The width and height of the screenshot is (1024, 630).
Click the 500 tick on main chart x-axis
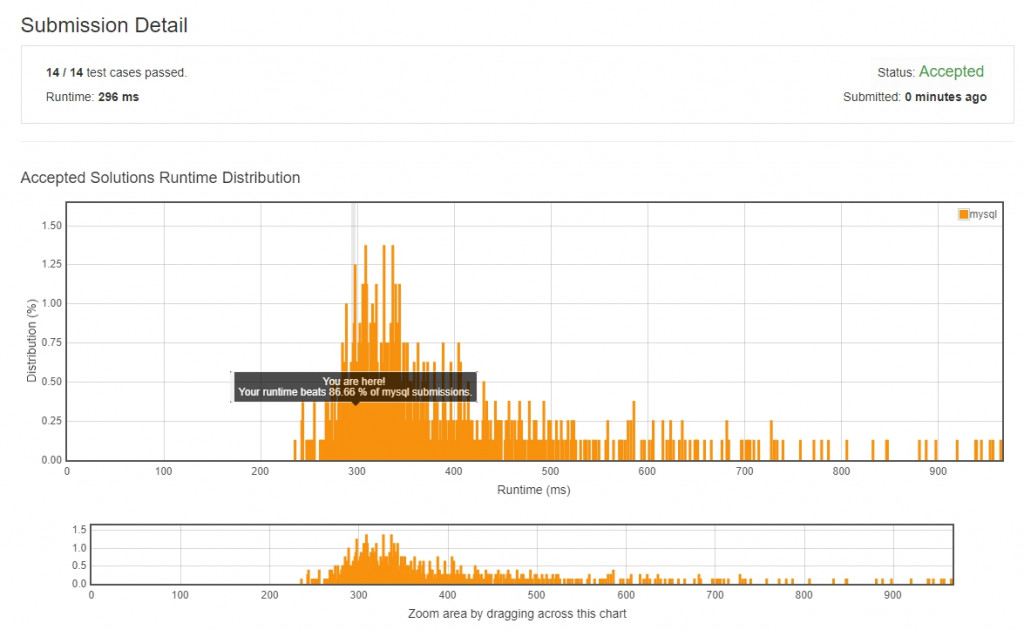click(x=550, y=471)
